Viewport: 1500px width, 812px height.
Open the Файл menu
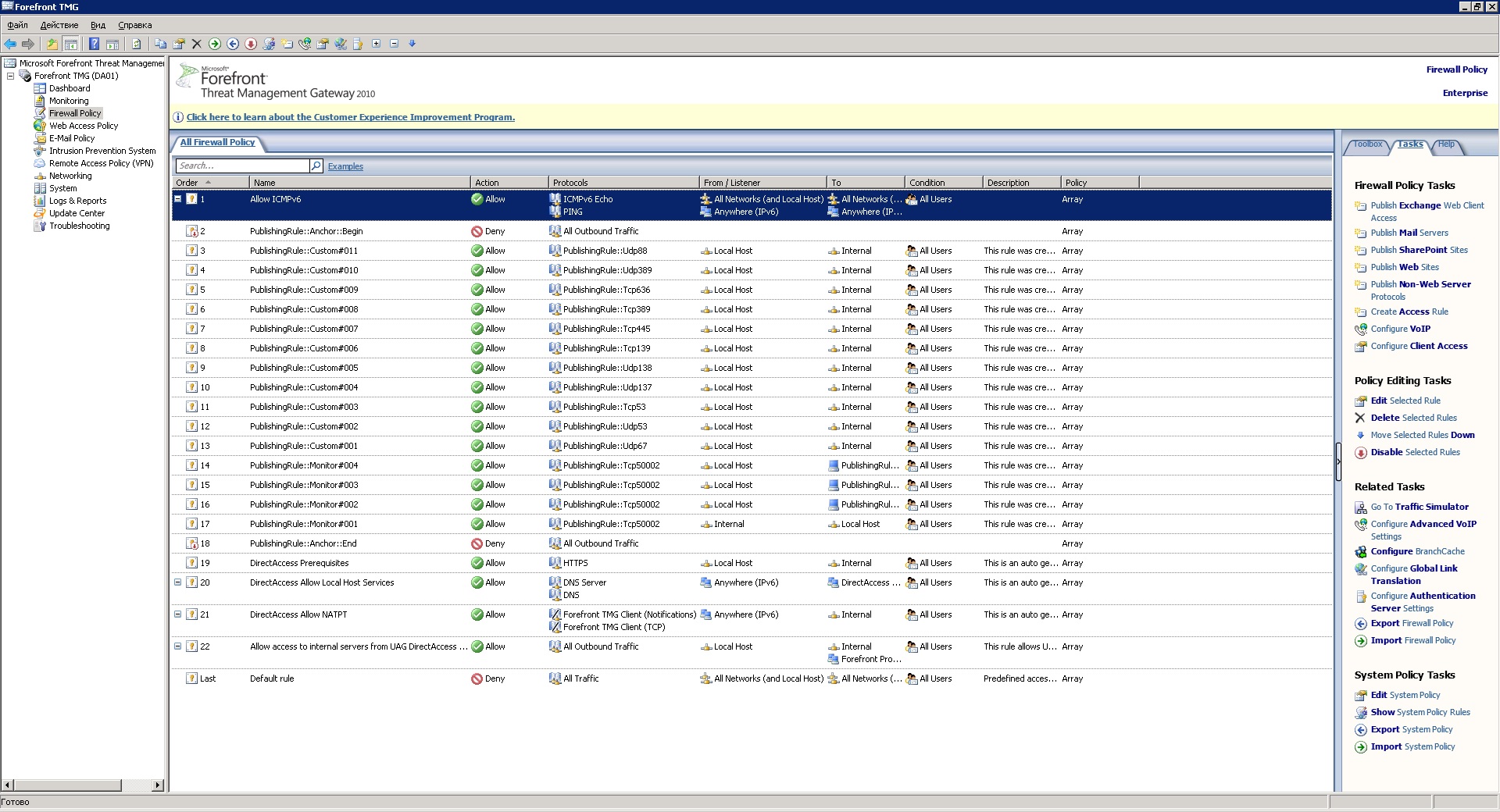[x=17, y=25]
